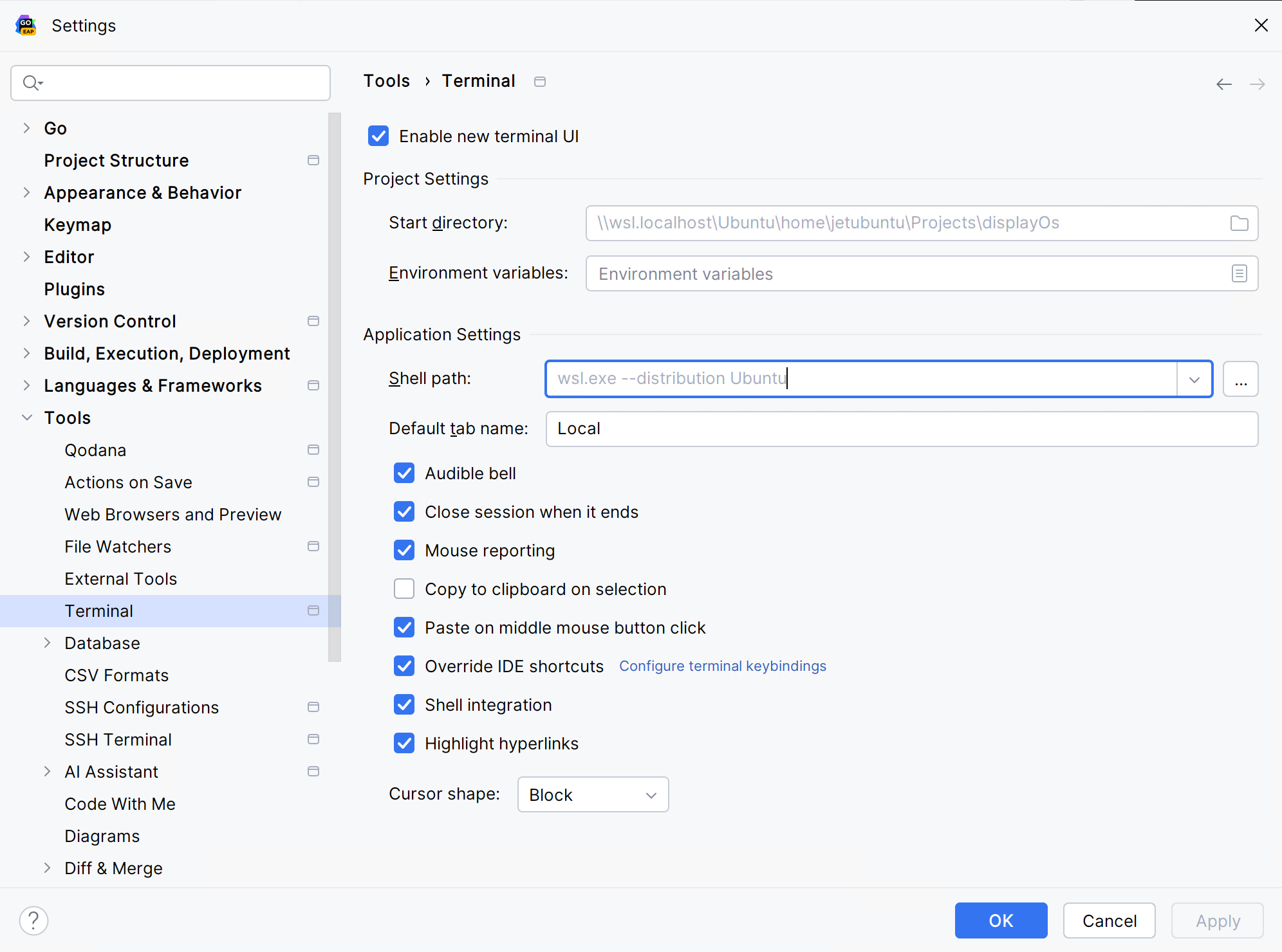This screenshot has height=952, width=1282.
Task: Select External Tools in sidebar
Action: [x=119, y=578]
